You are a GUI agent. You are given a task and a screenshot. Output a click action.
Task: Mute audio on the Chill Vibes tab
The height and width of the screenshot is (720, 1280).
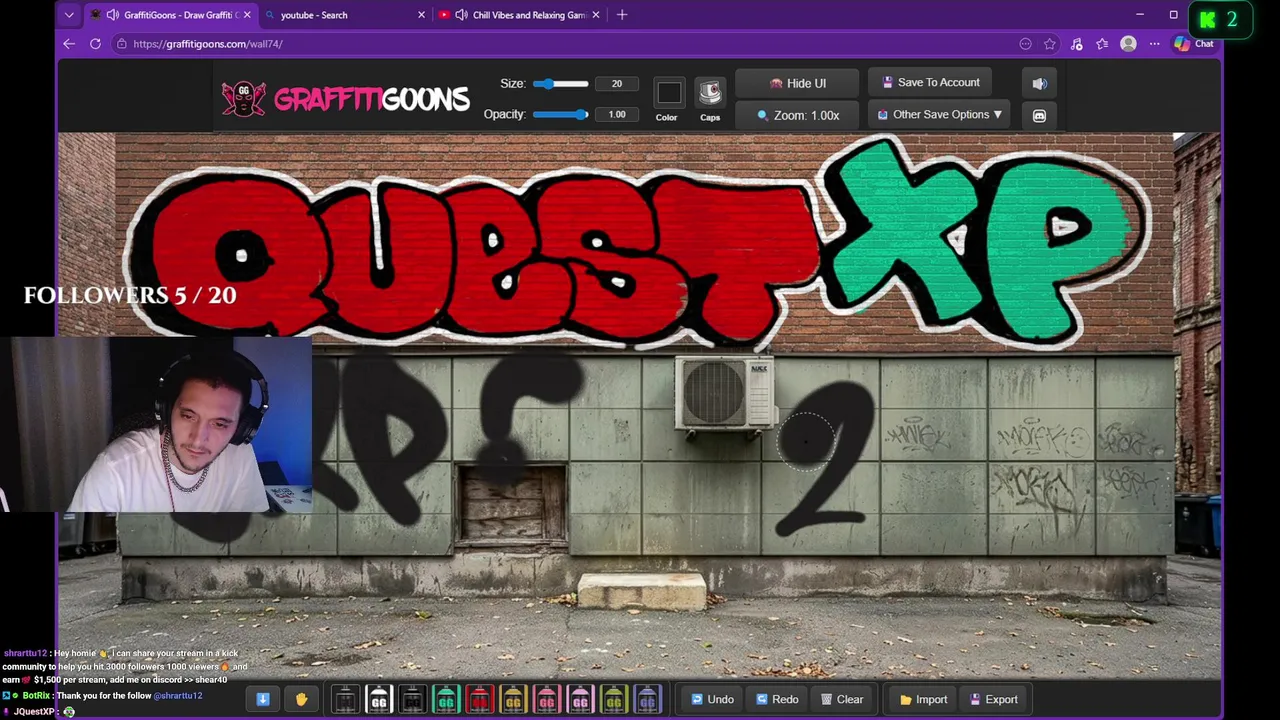point(461,15)
